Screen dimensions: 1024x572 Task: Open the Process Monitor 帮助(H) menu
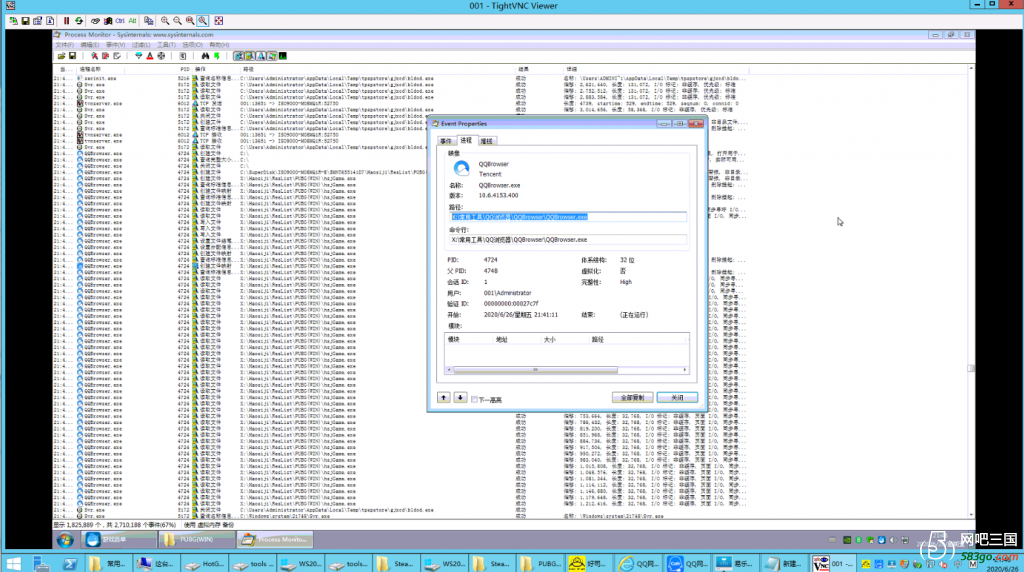click(x=219, y=45)
